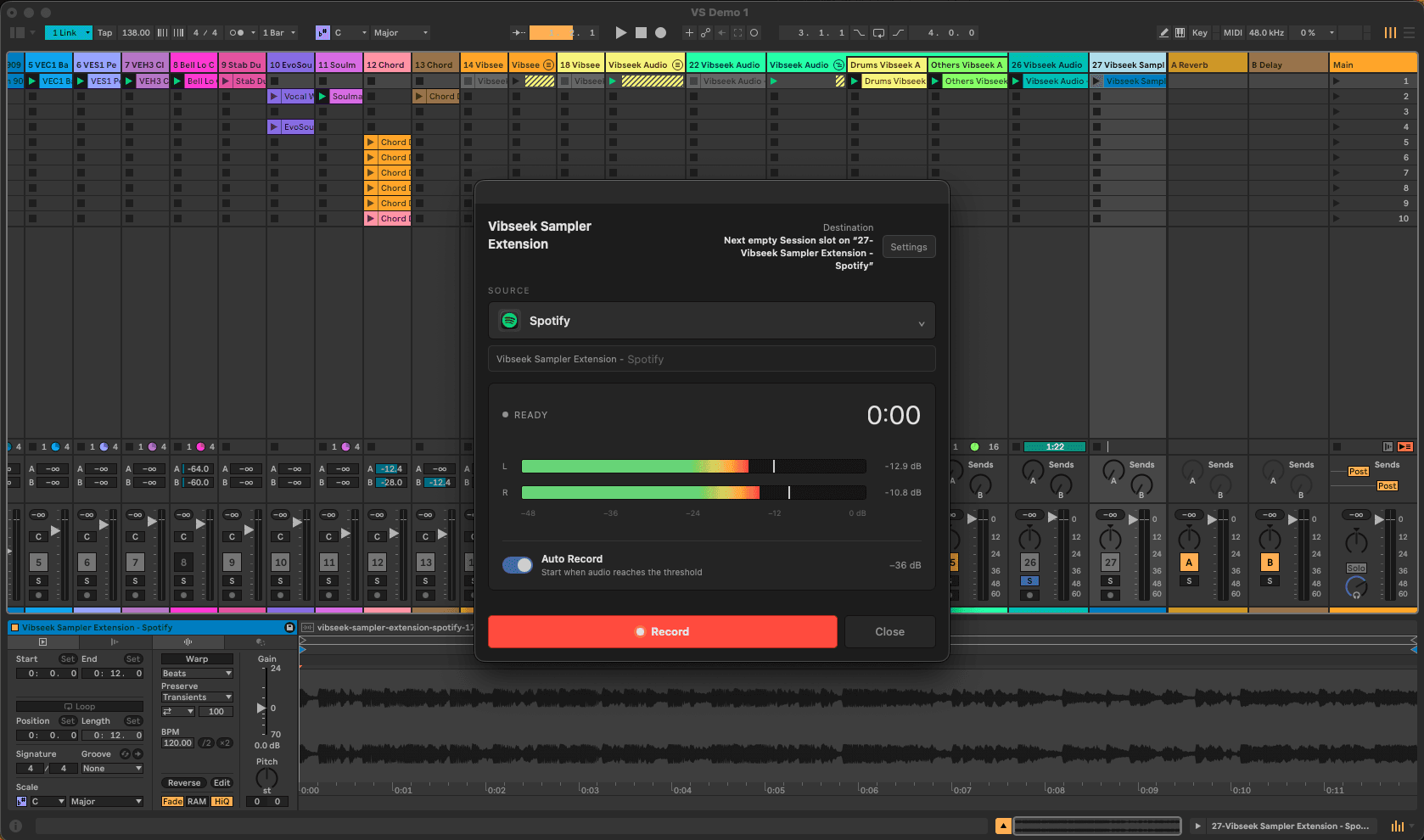Start playback with the transport Play button
The image size is (1424, 840).
point(621,32)
